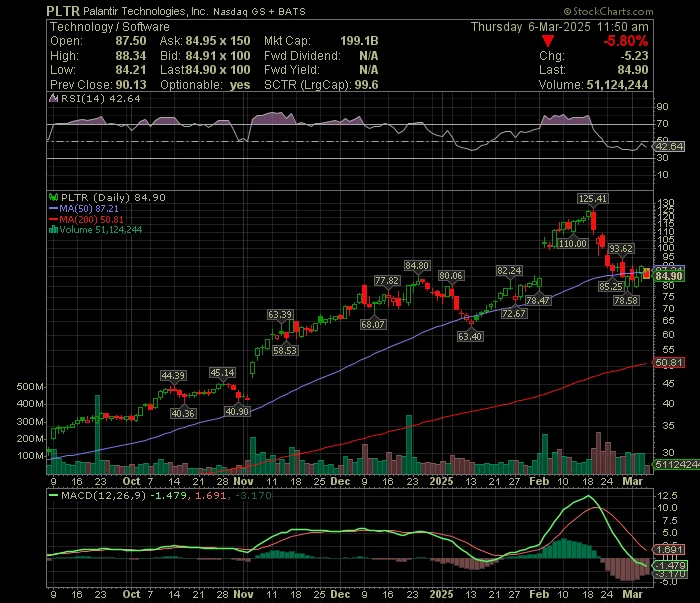Click the tall December volume spike bar
700x603 pixels.
(x=408, y=445)
